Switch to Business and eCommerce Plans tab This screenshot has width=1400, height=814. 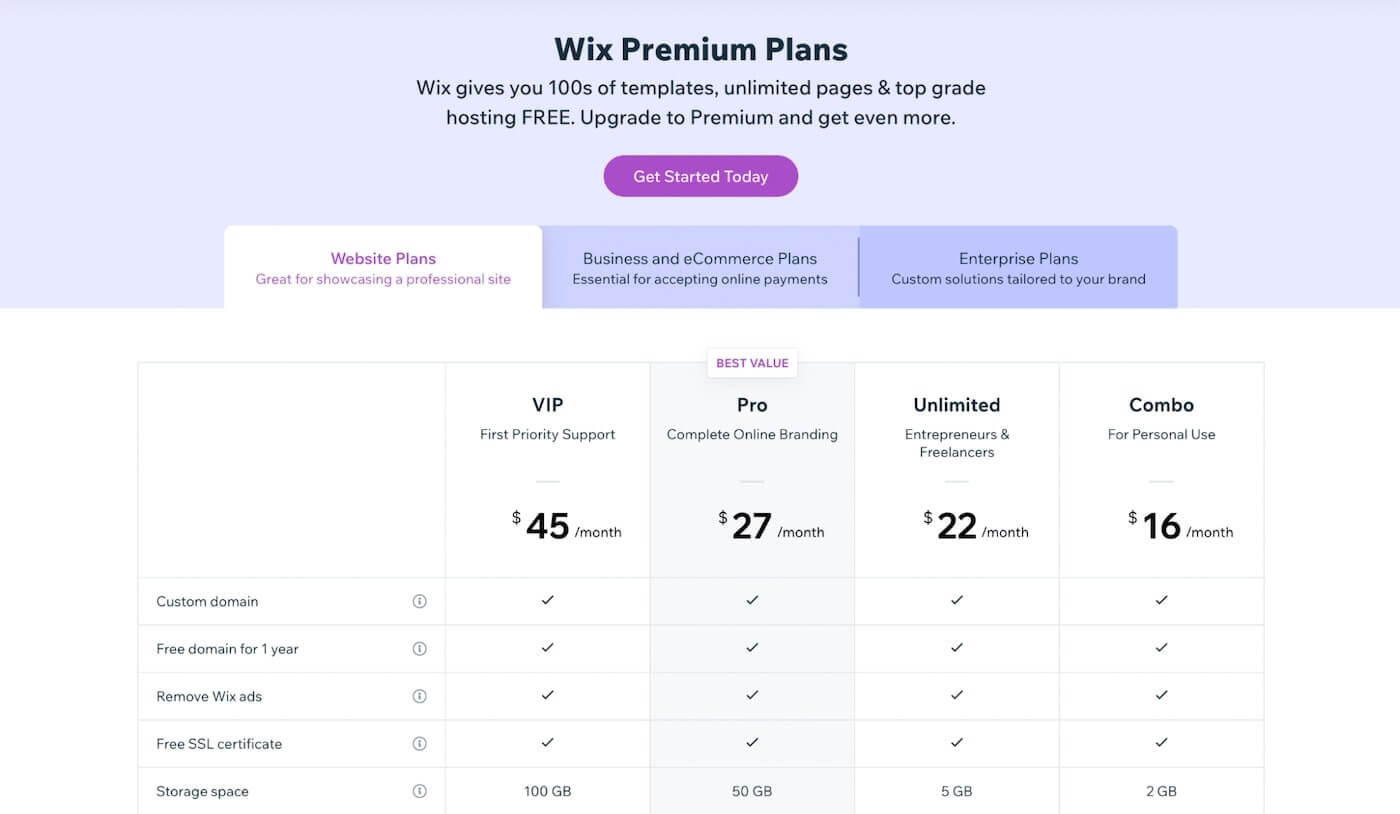click(700, 267)
